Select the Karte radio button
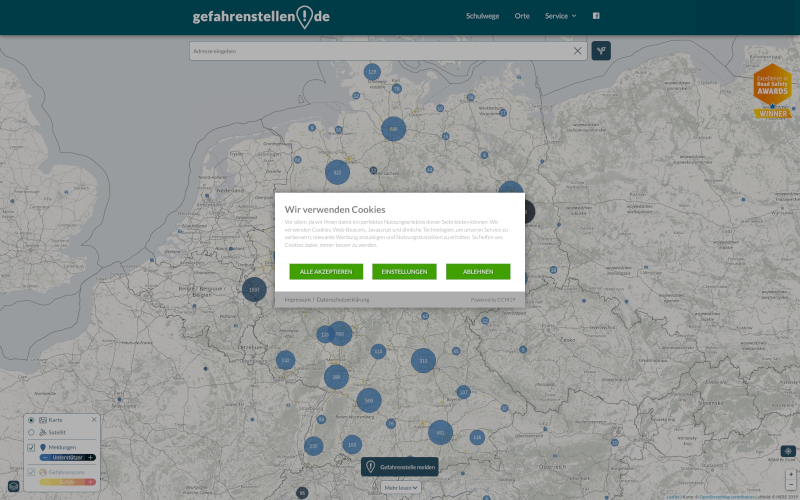800x500 pixels. tap(31, 420)
